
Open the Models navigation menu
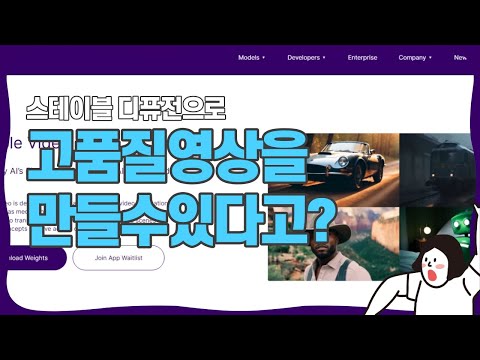252,57
